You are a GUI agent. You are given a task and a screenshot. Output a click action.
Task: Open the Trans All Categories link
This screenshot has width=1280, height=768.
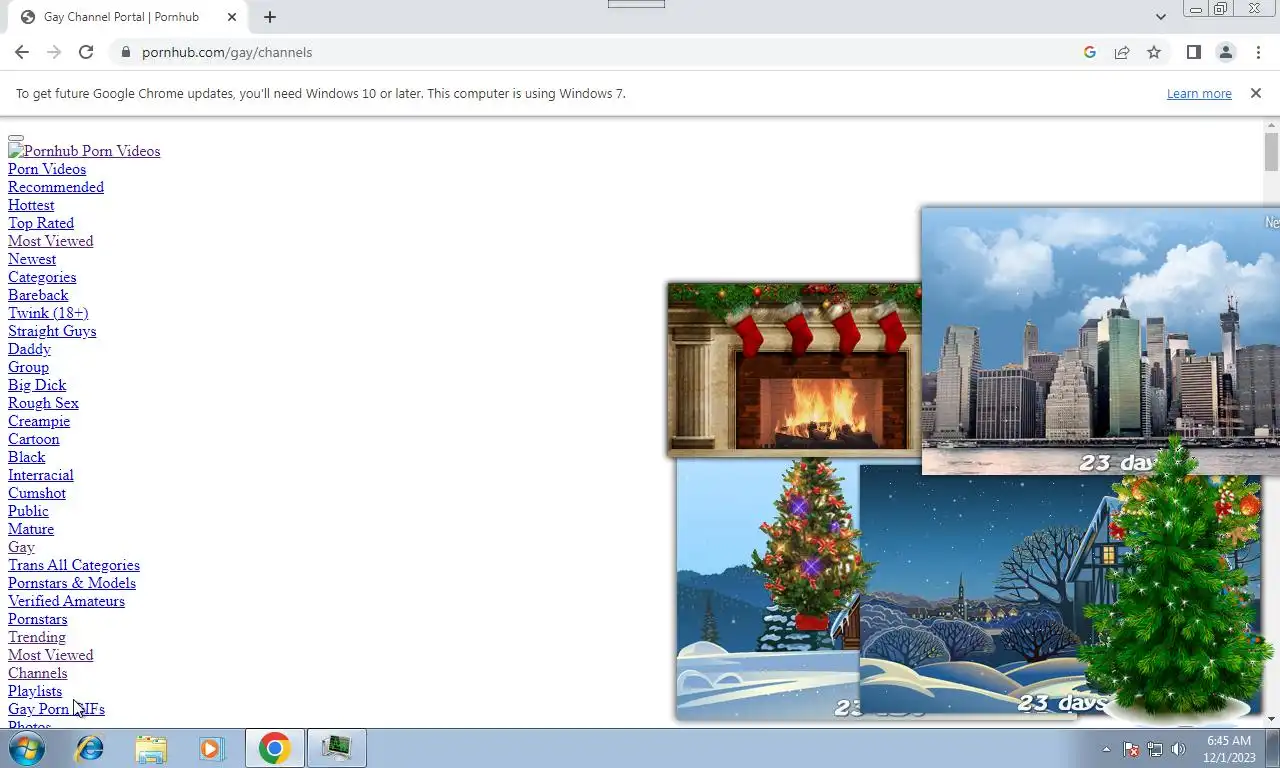74,565
